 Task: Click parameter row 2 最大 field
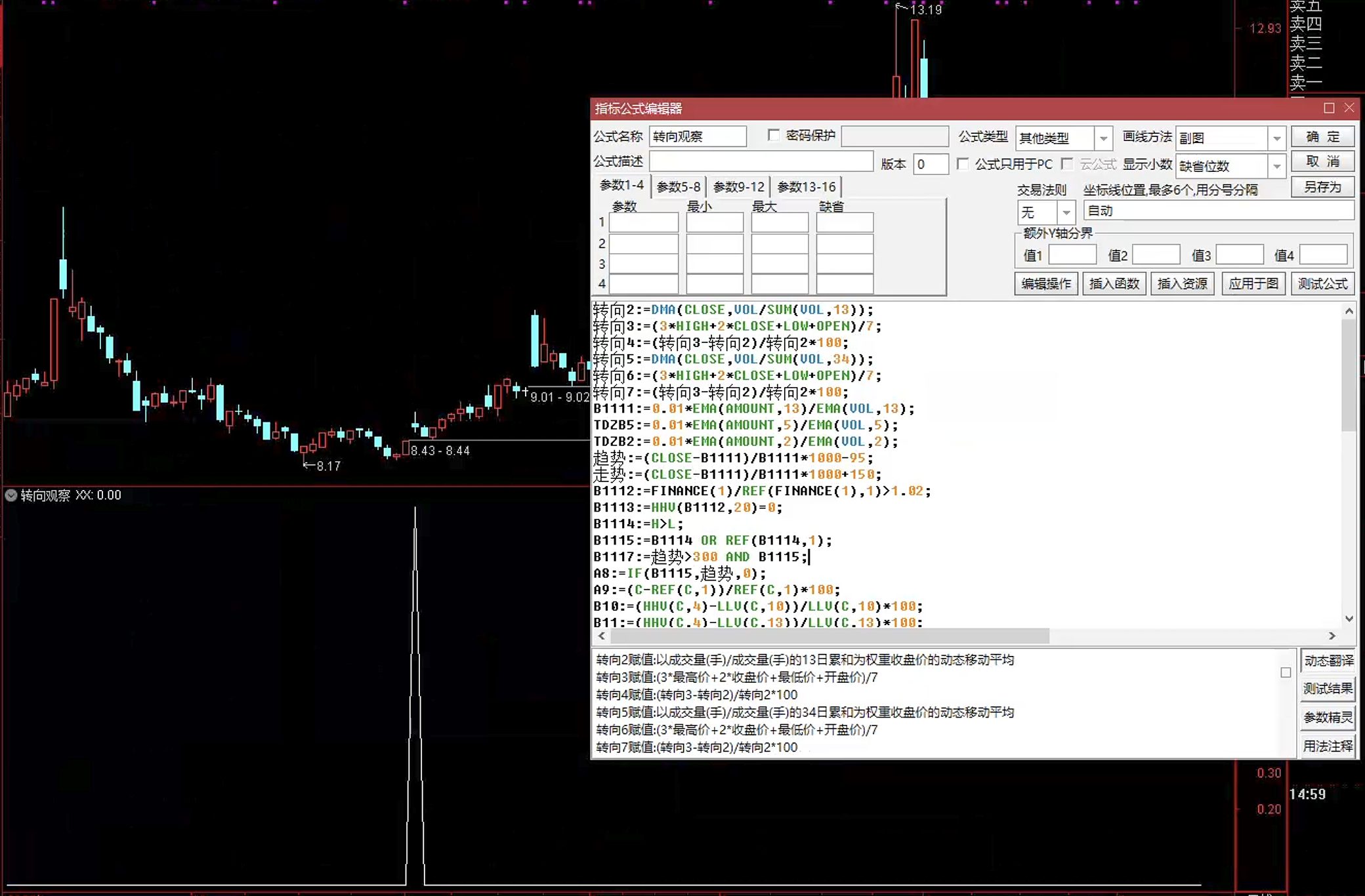pyautogui.click(x=780, y=243)
